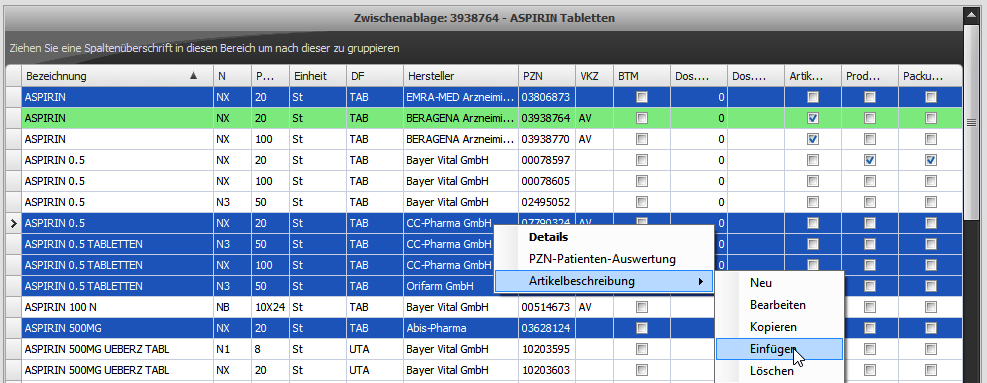Tick Prod checkbox for PZN 03806873
The height and width of the screenshot is (383, 987).
(x=870, y=97)
